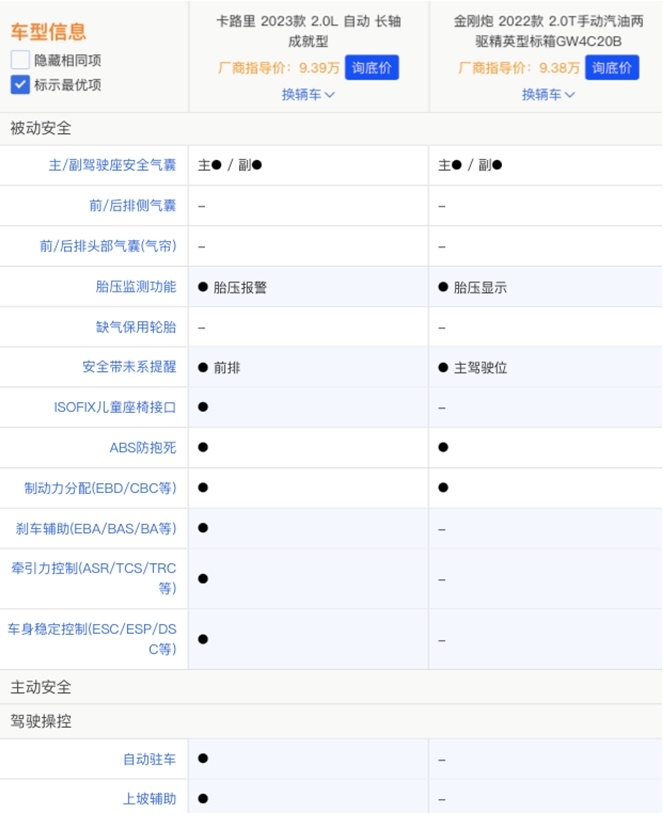Click 询底价 button for 金刚炮 2022款
664x827 pixels.
pos(612,68)
